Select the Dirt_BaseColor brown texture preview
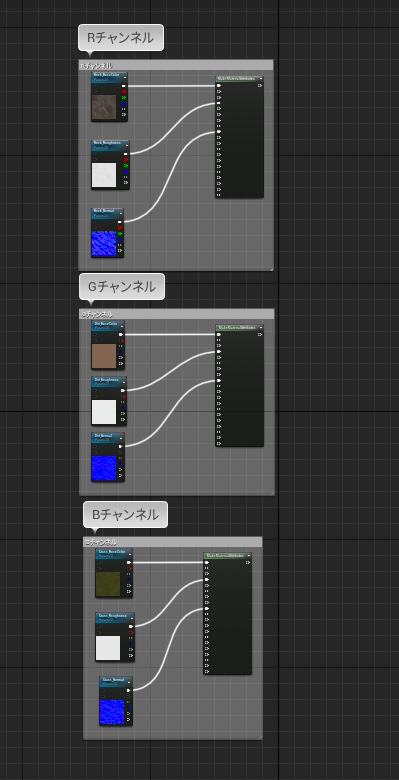 (x=104, y=356)
